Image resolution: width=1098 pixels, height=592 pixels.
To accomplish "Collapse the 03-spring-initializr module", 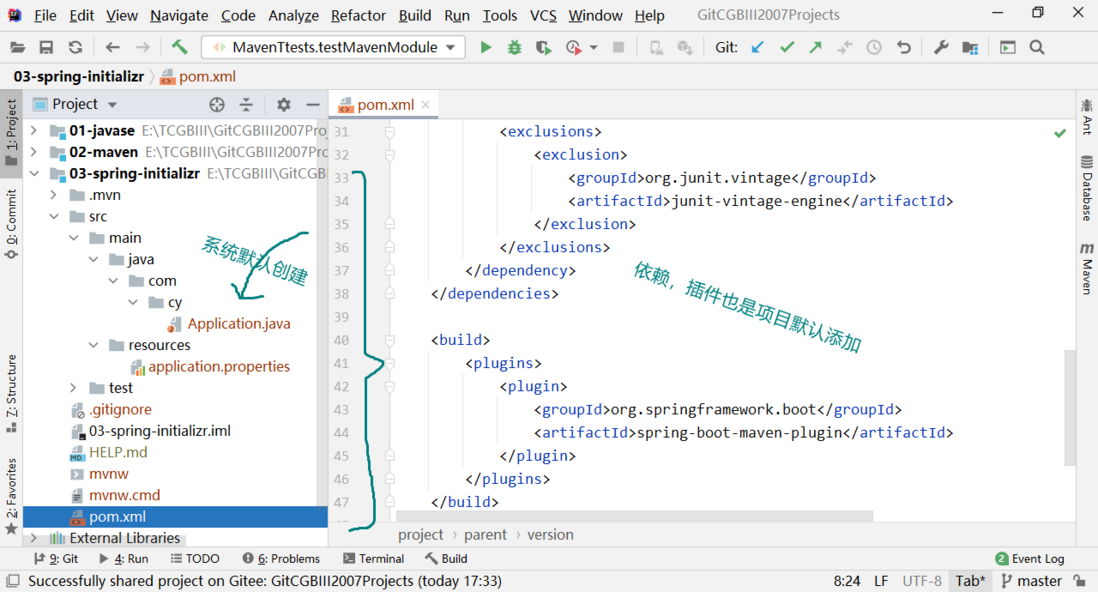I will tap(34, 173).
